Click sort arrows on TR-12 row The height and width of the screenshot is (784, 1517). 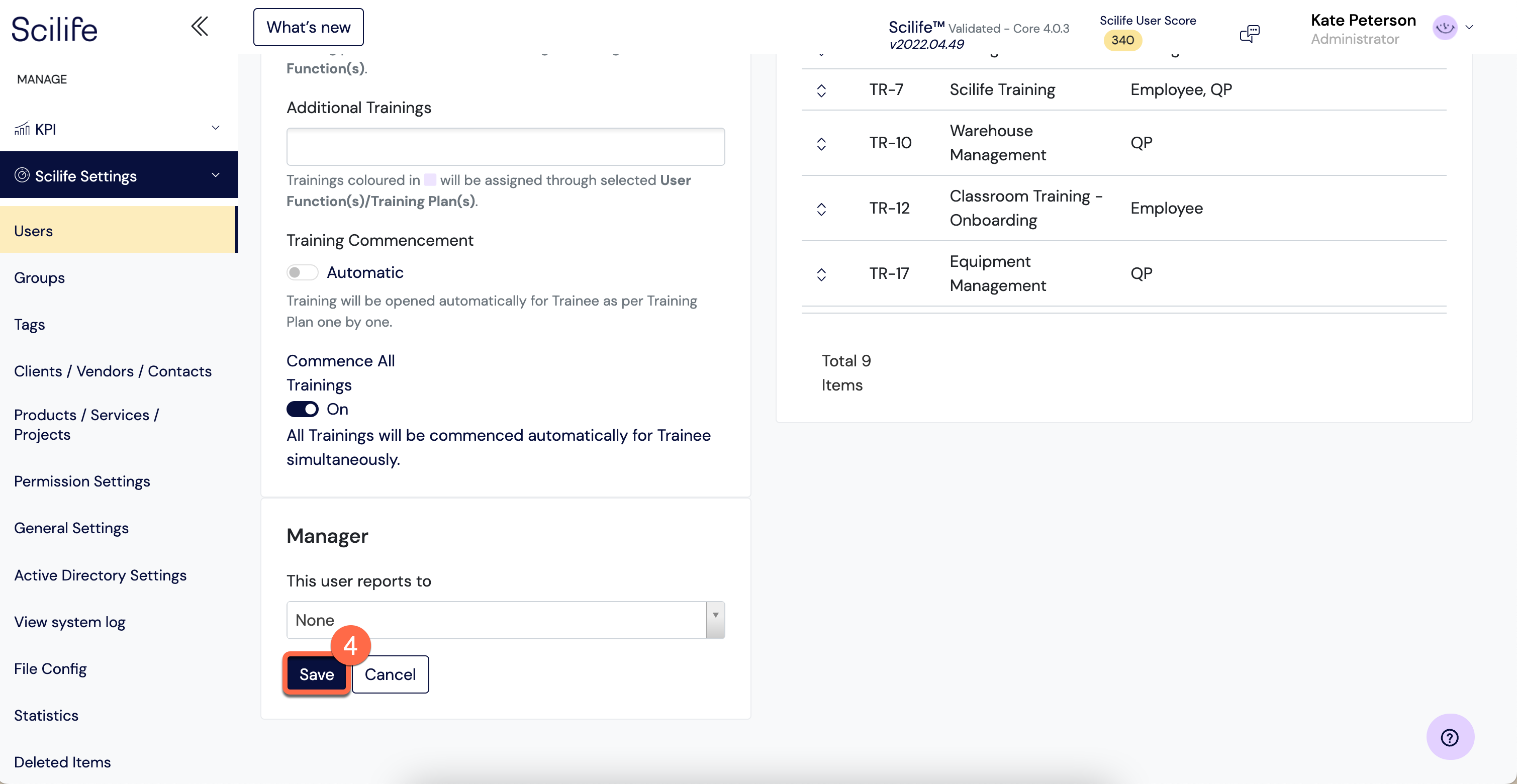821,209
